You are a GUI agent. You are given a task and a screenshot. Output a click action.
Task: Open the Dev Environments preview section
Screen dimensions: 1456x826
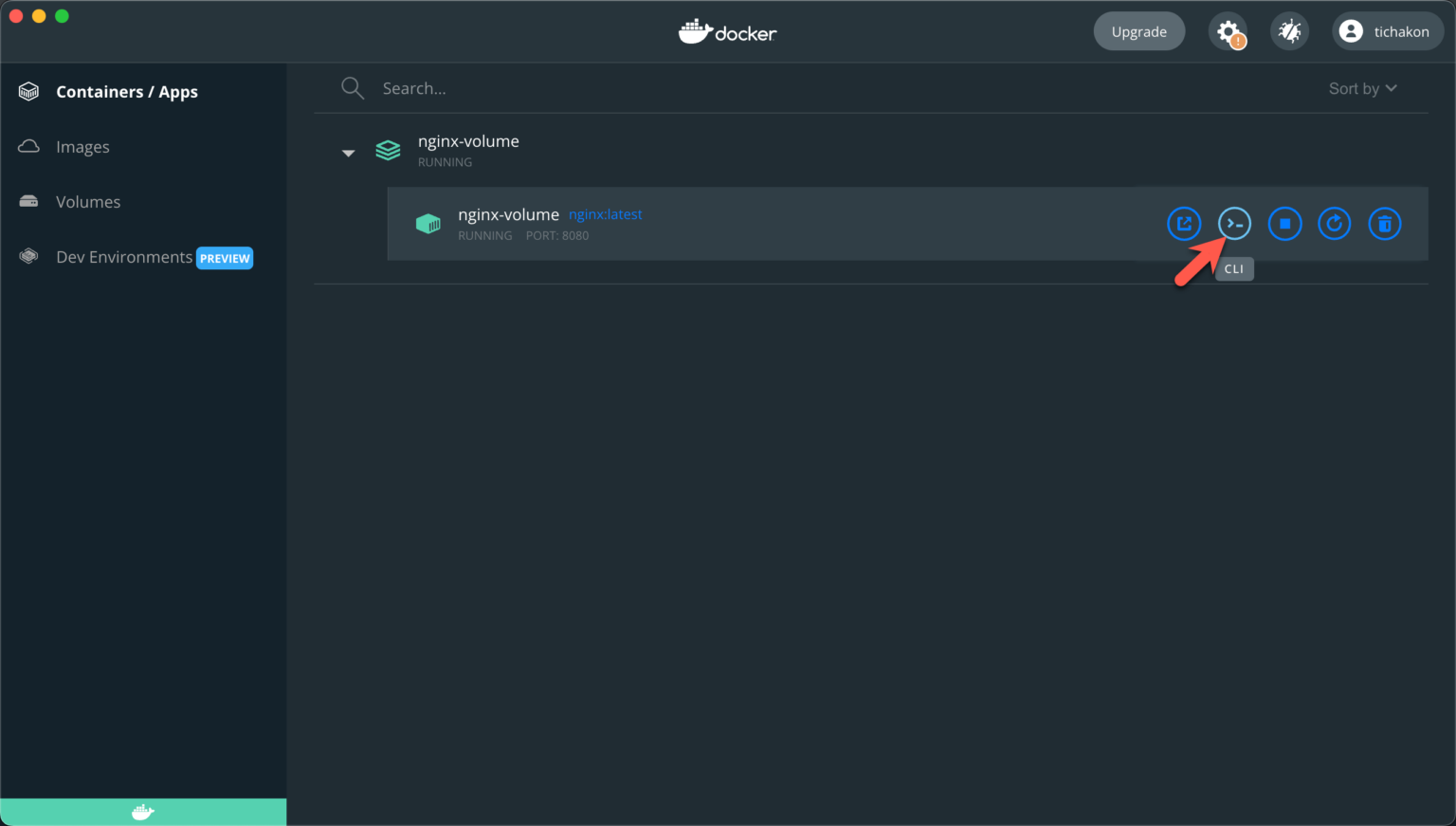(123, 257)
